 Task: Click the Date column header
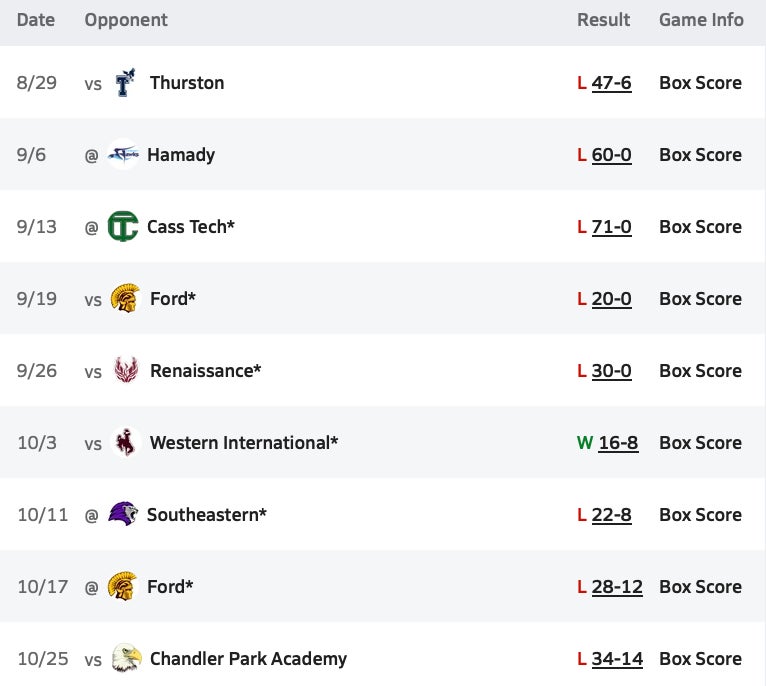[36, 20]
